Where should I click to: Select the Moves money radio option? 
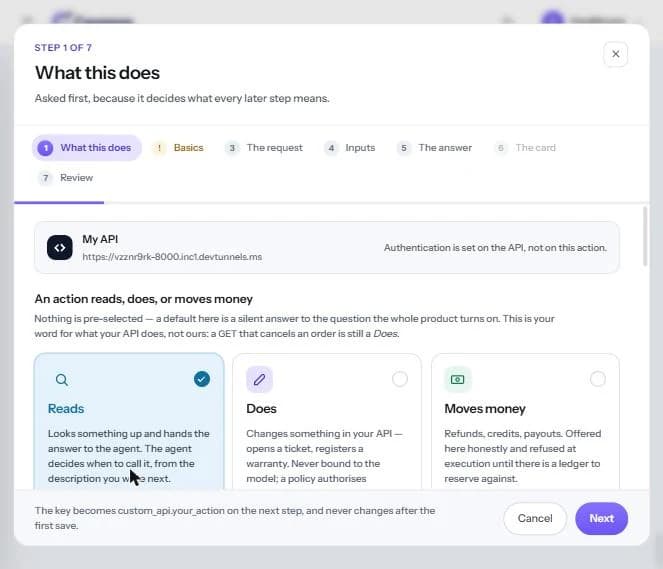click(x=597, y=379)
